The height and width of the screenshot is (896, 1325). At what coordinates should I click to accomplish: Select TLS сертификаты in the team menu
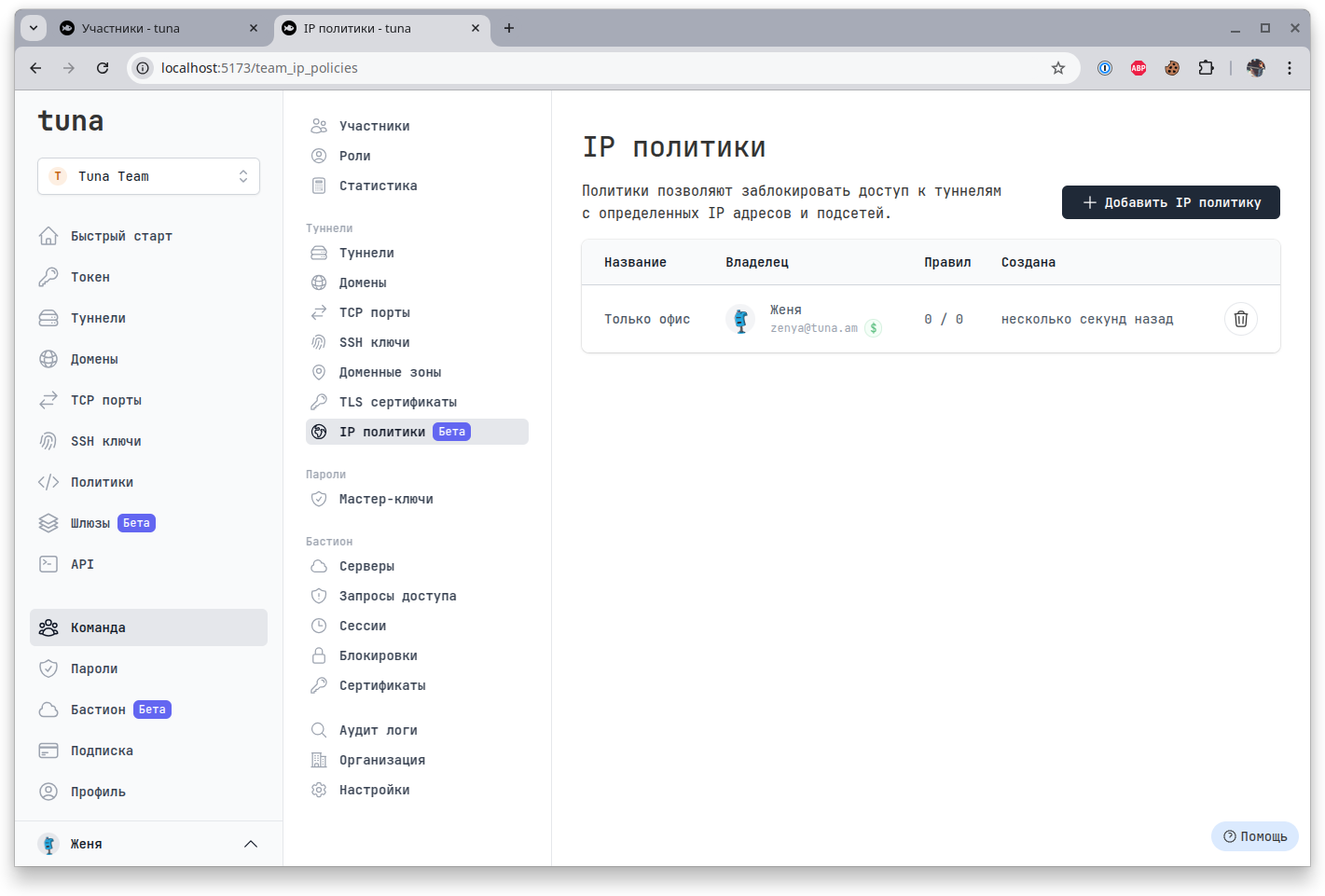398,401
